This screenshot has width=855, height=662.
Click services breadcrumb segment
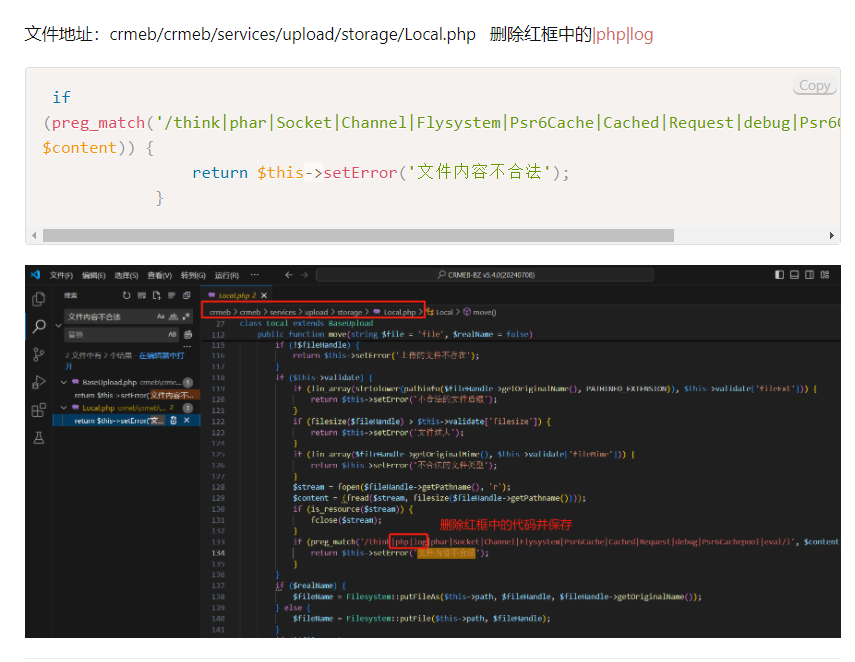click(282, 312)
